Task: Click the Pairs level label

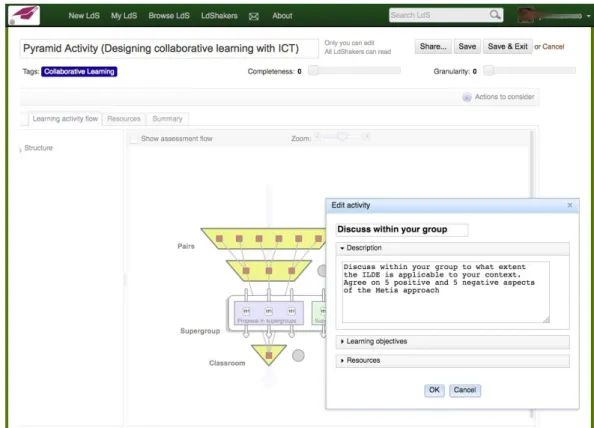Action: click(x=186, y=246)
